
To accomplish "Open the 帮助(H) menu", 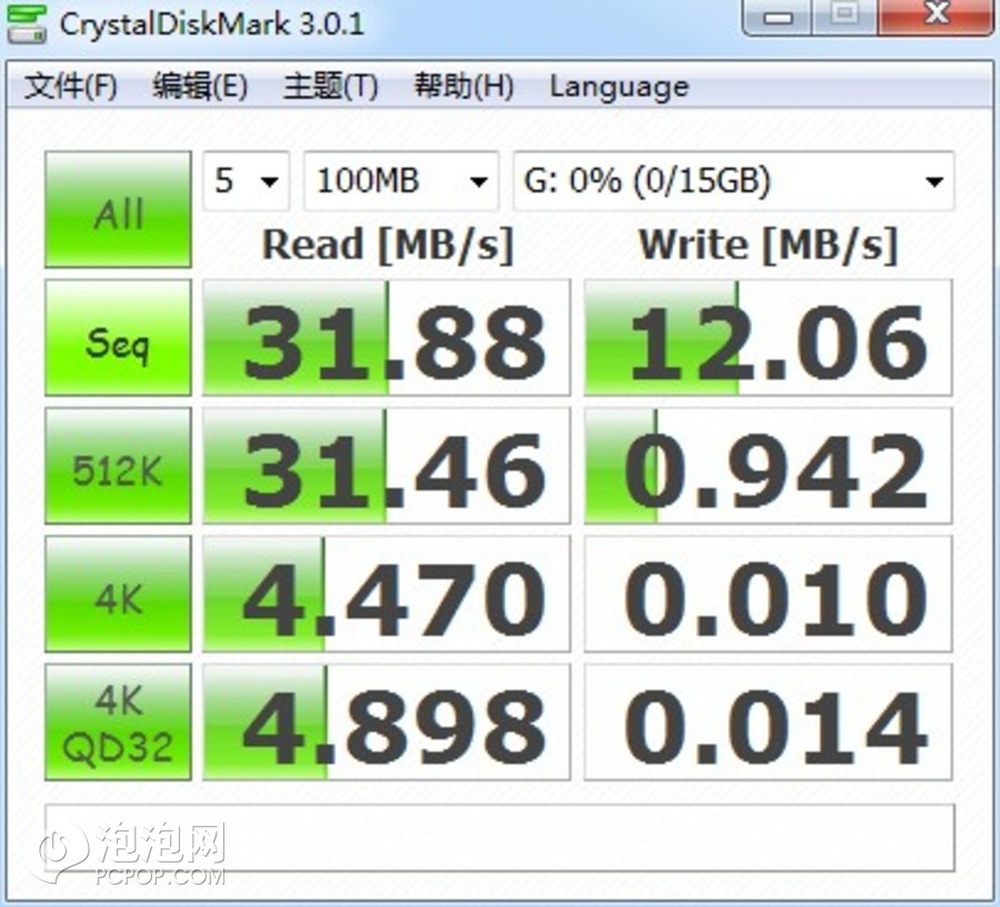I will click(x=464, y=86).
